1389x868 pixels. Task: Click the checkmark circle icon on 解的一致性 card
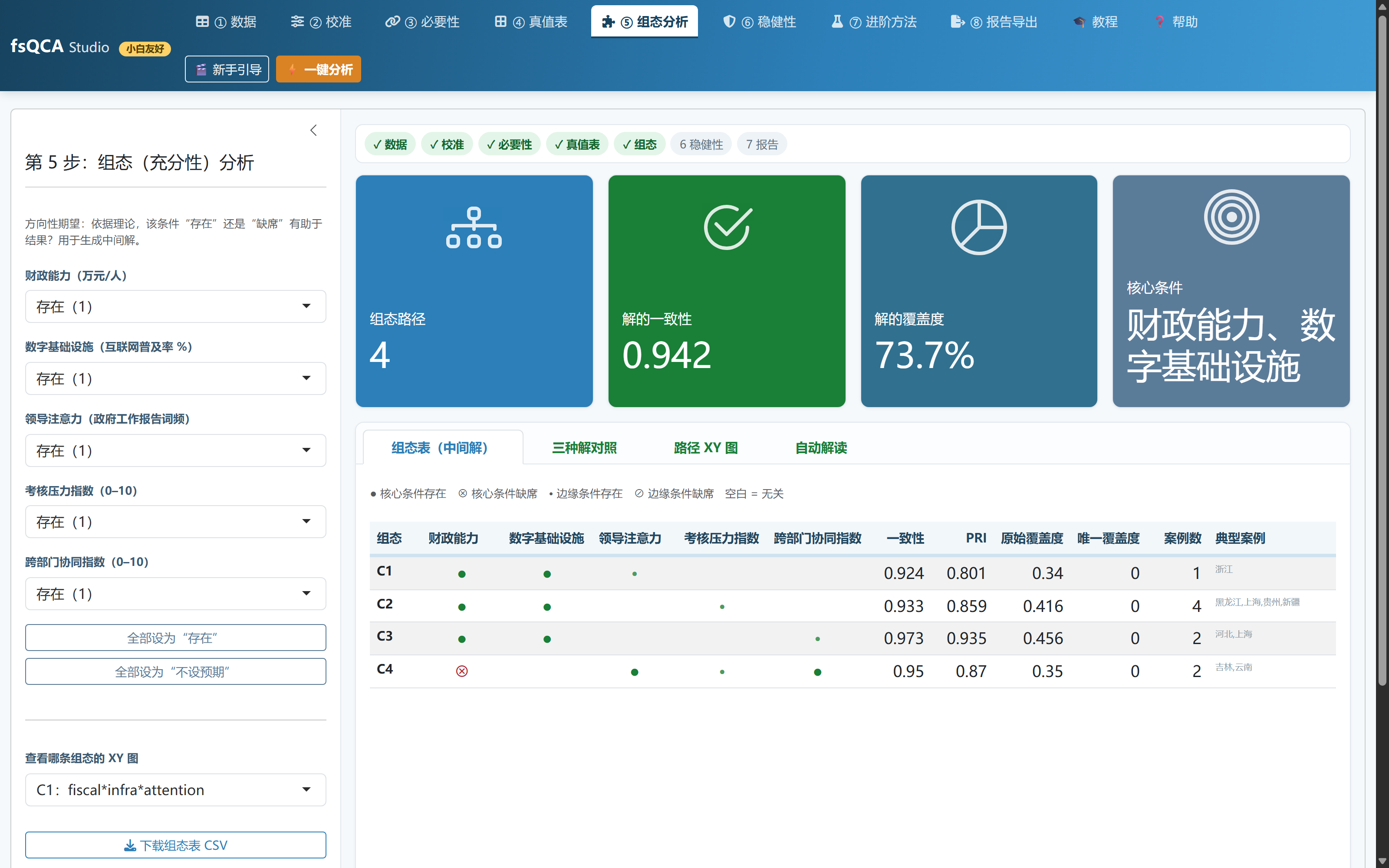[x=727, y=227]
